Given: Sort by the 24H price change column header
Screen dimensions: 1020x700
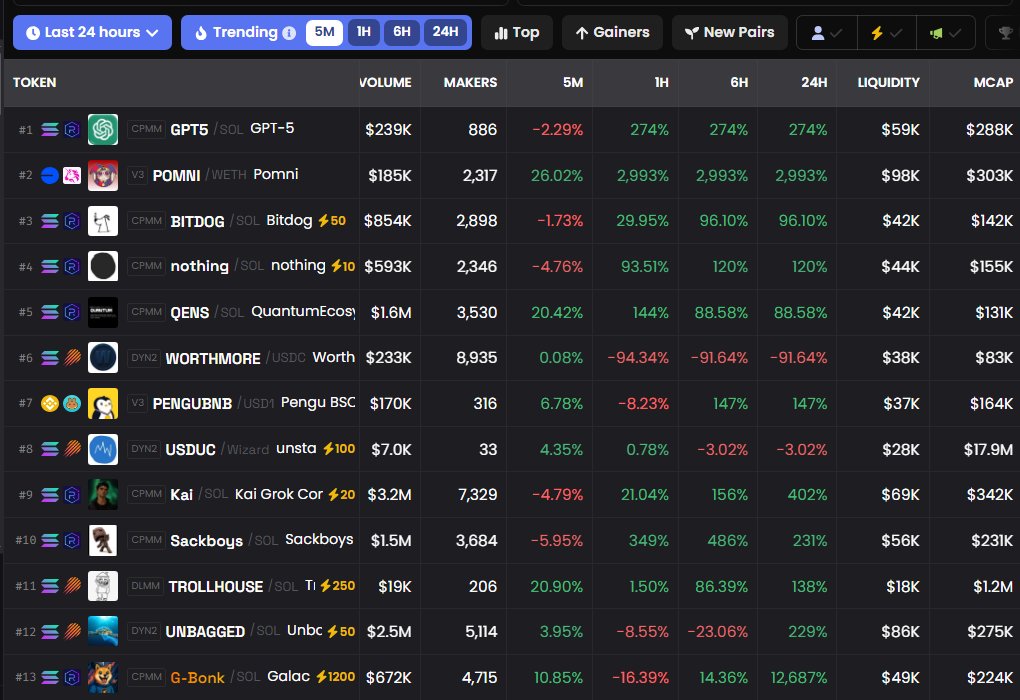Looking at the screenshot, I should (x=814, y=83).
